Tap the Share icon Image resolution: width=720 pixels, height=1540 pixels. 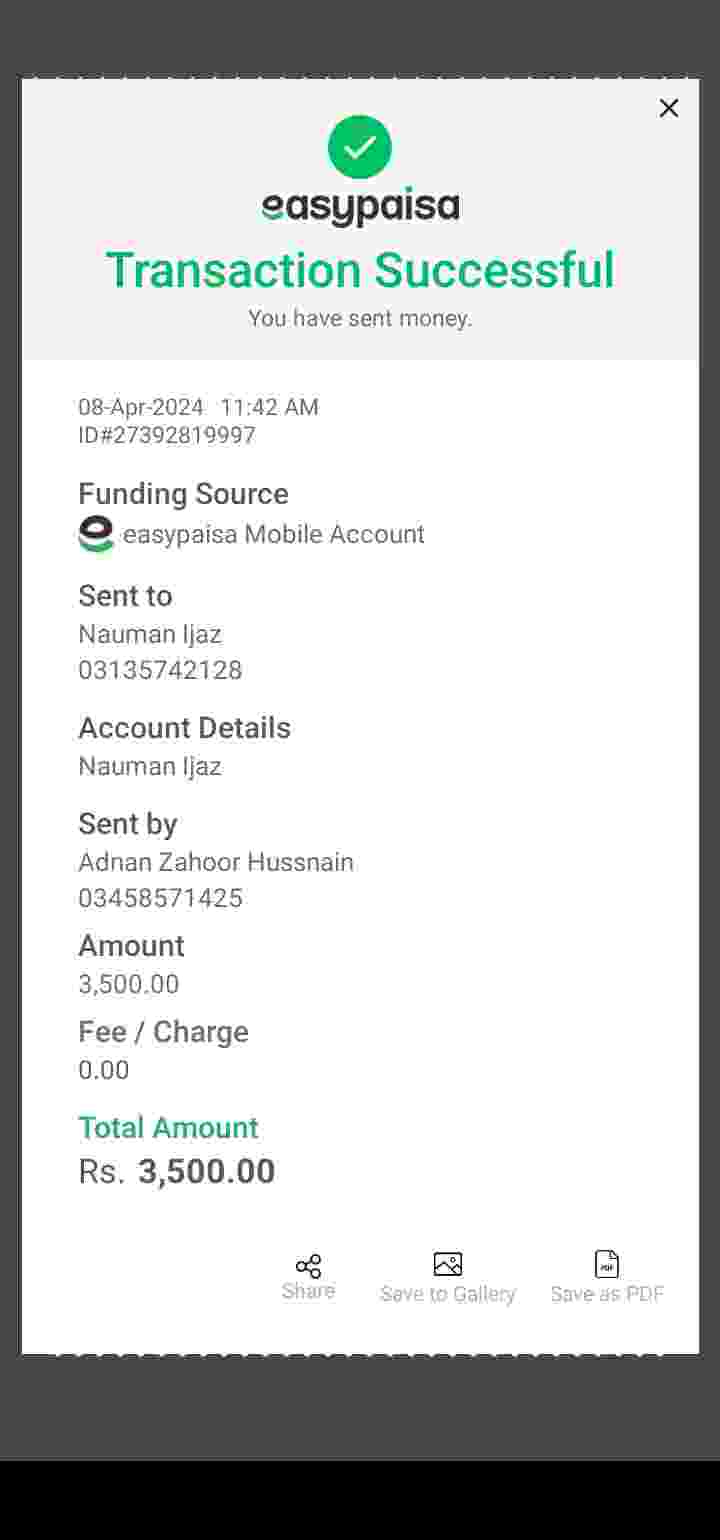click(x=308, y=1266)
